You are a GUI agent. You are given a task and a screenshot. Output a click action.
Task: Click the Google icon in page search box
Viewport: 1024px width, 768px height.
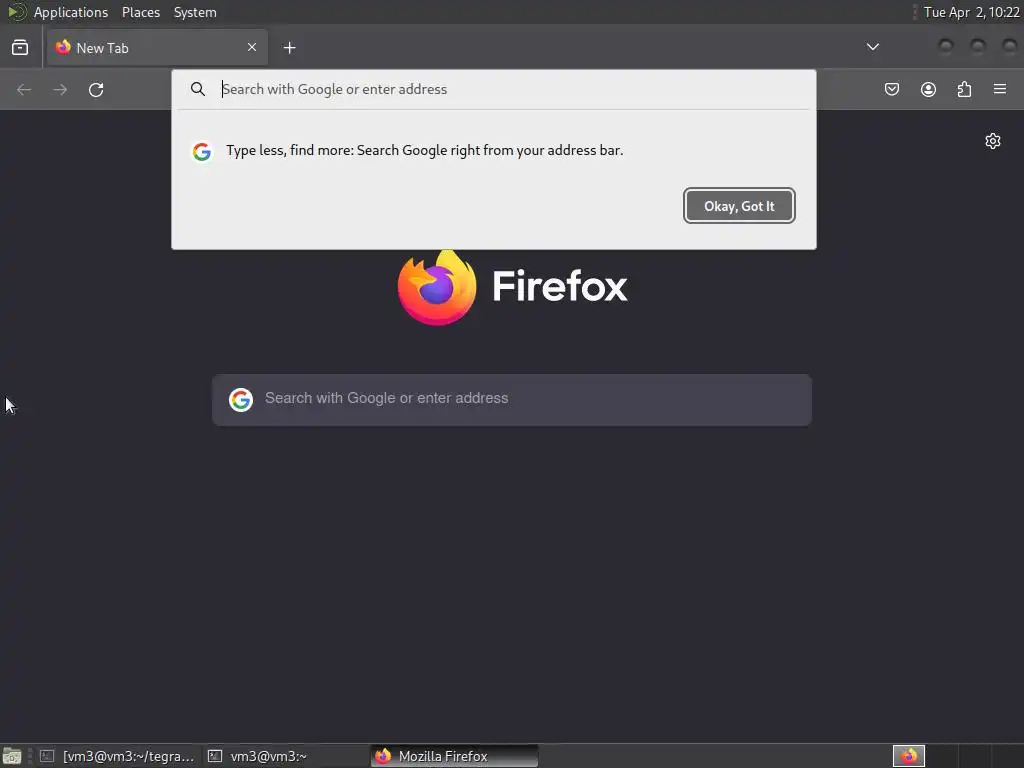tap(241, 399)
